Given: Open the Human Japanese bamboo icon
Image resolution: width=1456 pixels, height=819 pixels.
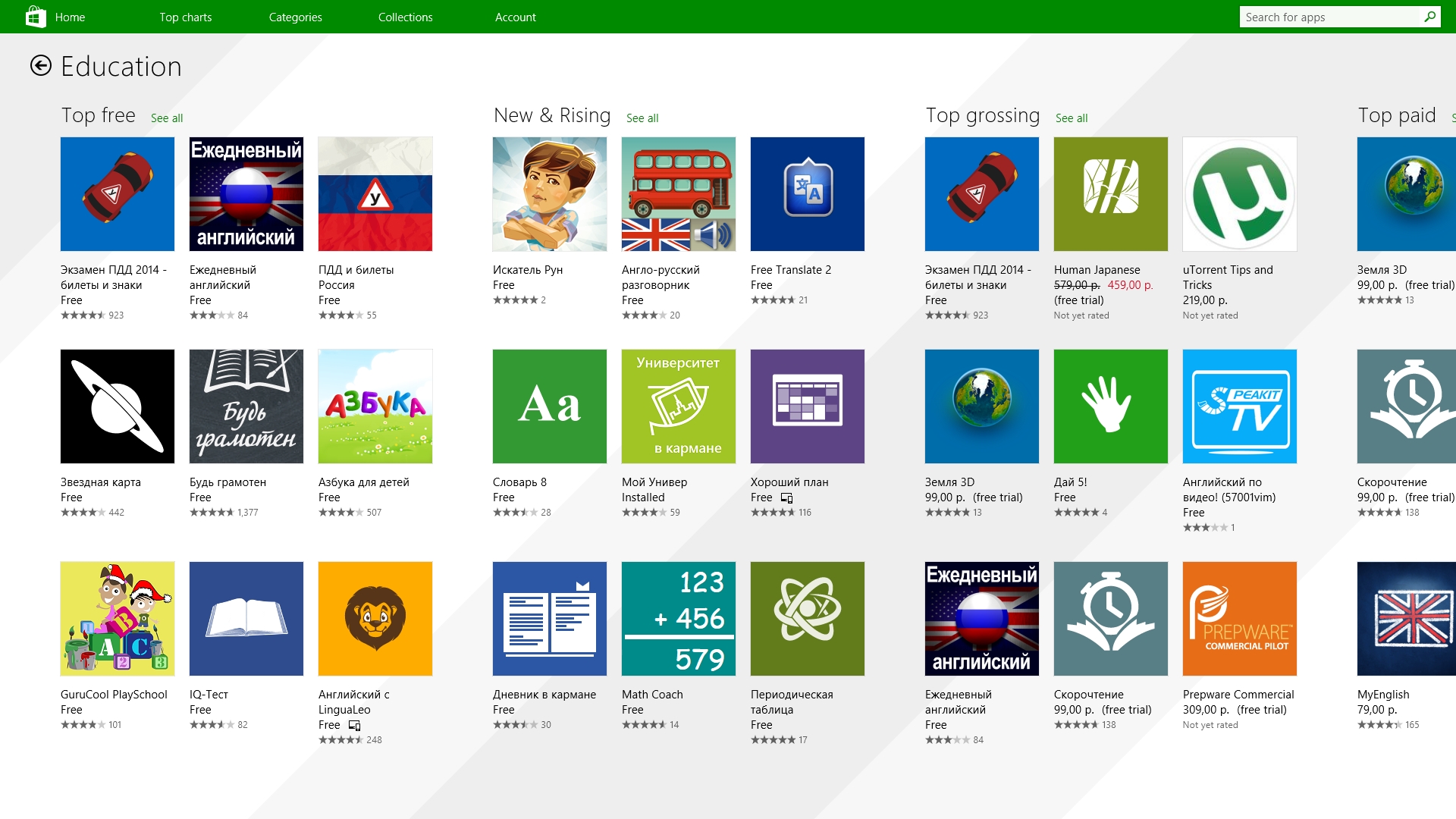Looking at the screenshot, I should tap(1111, 194).
